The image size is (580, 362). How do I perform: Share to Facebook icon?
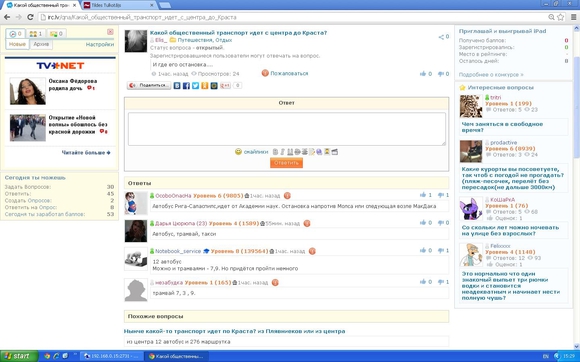pyautogui.click(x=186, y=85)
